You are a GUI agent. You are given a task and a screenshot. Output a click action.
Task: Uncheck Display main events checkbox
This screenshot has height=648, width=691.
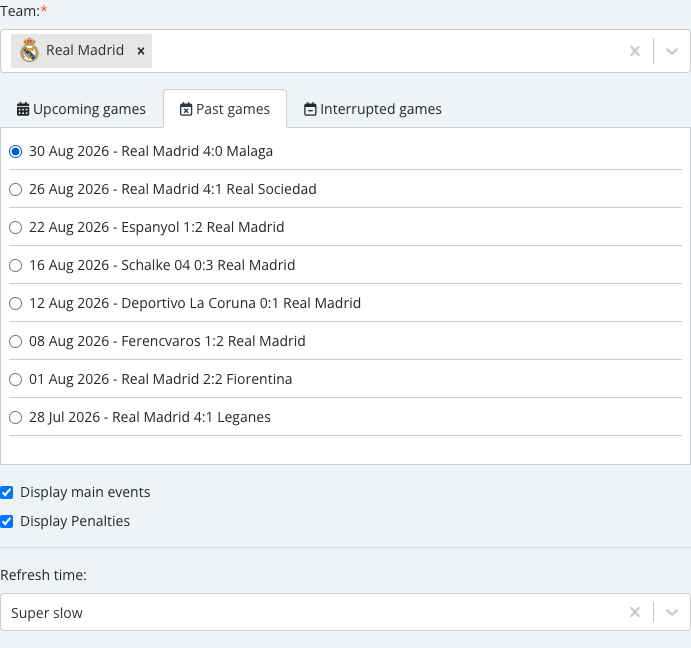tap(7, 492)
